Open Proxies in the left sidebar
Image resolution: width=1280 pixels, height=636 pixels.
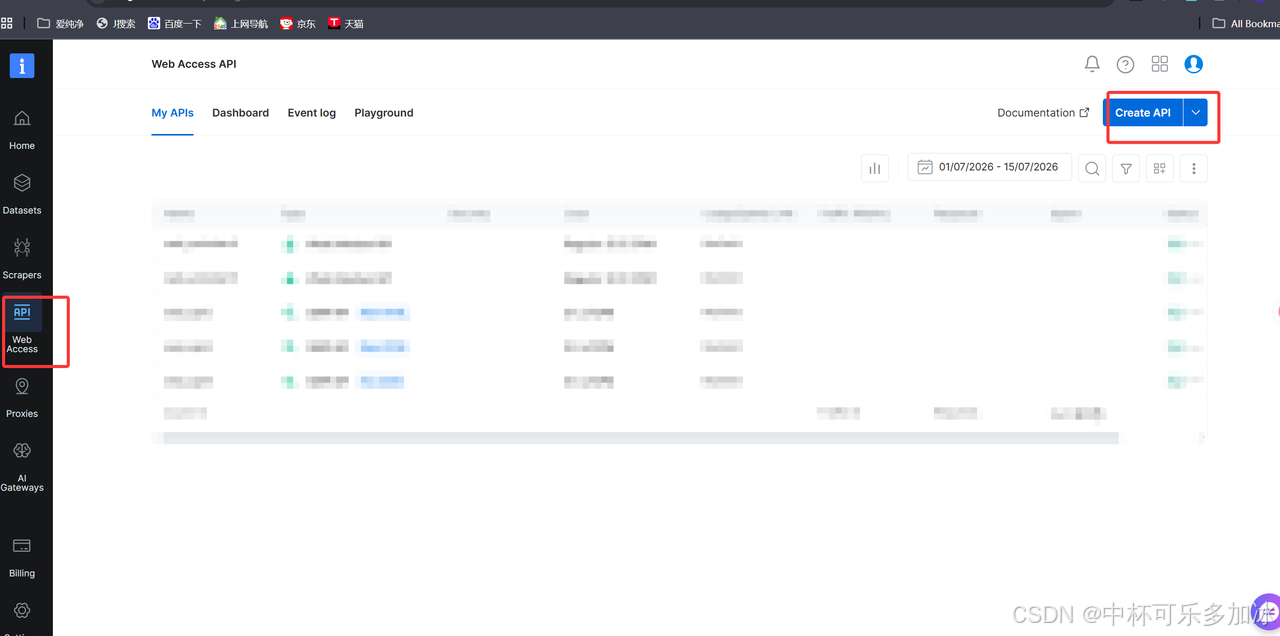click(x=22, y=397)
